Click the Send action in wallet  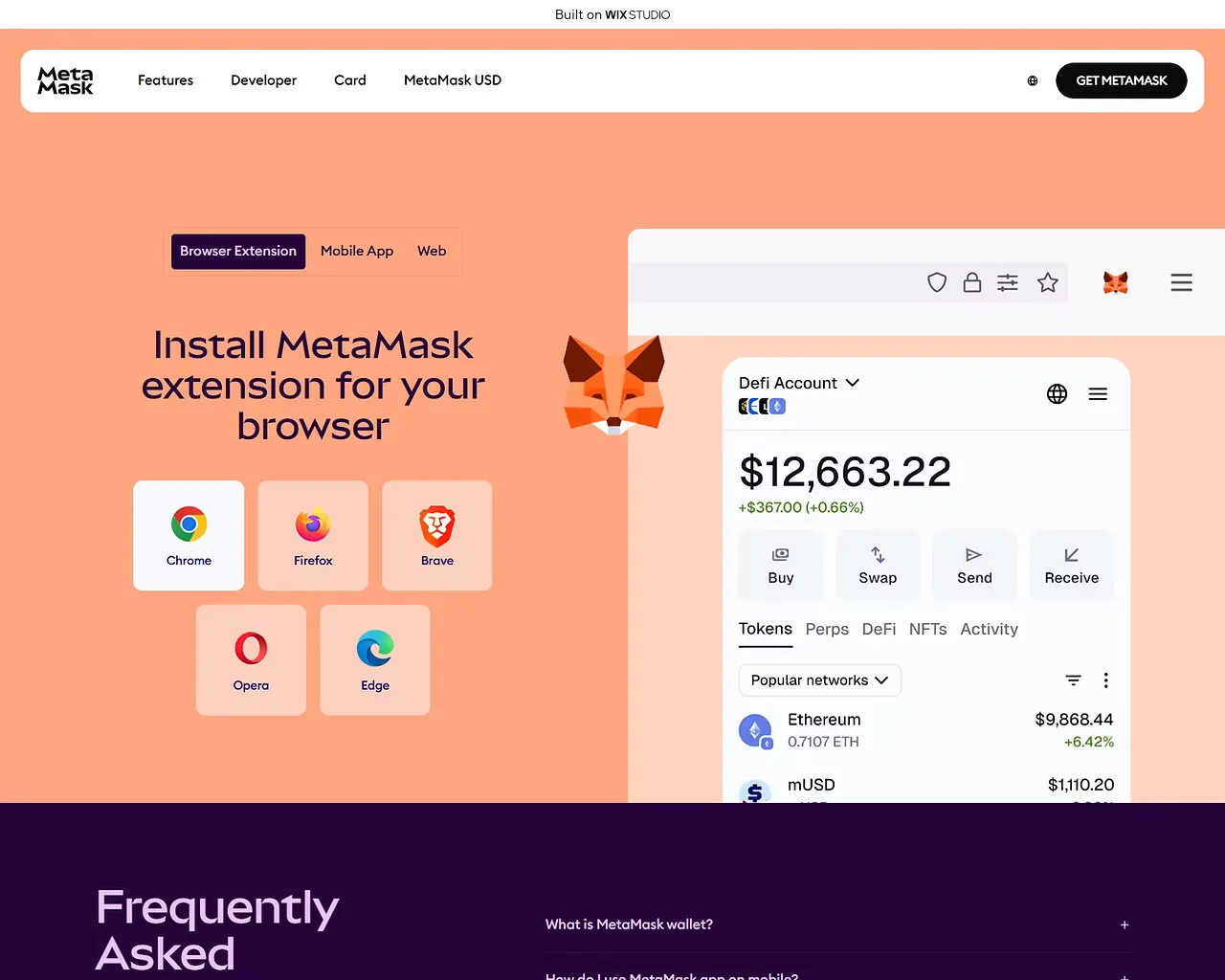[974, 566]
